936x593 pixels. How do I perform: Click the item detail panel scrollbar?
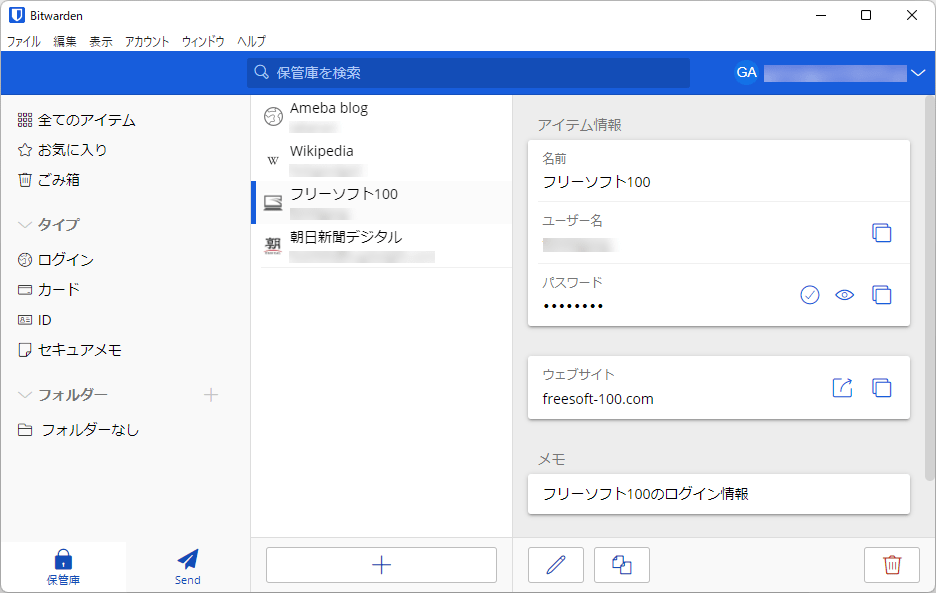pos(929,288)
